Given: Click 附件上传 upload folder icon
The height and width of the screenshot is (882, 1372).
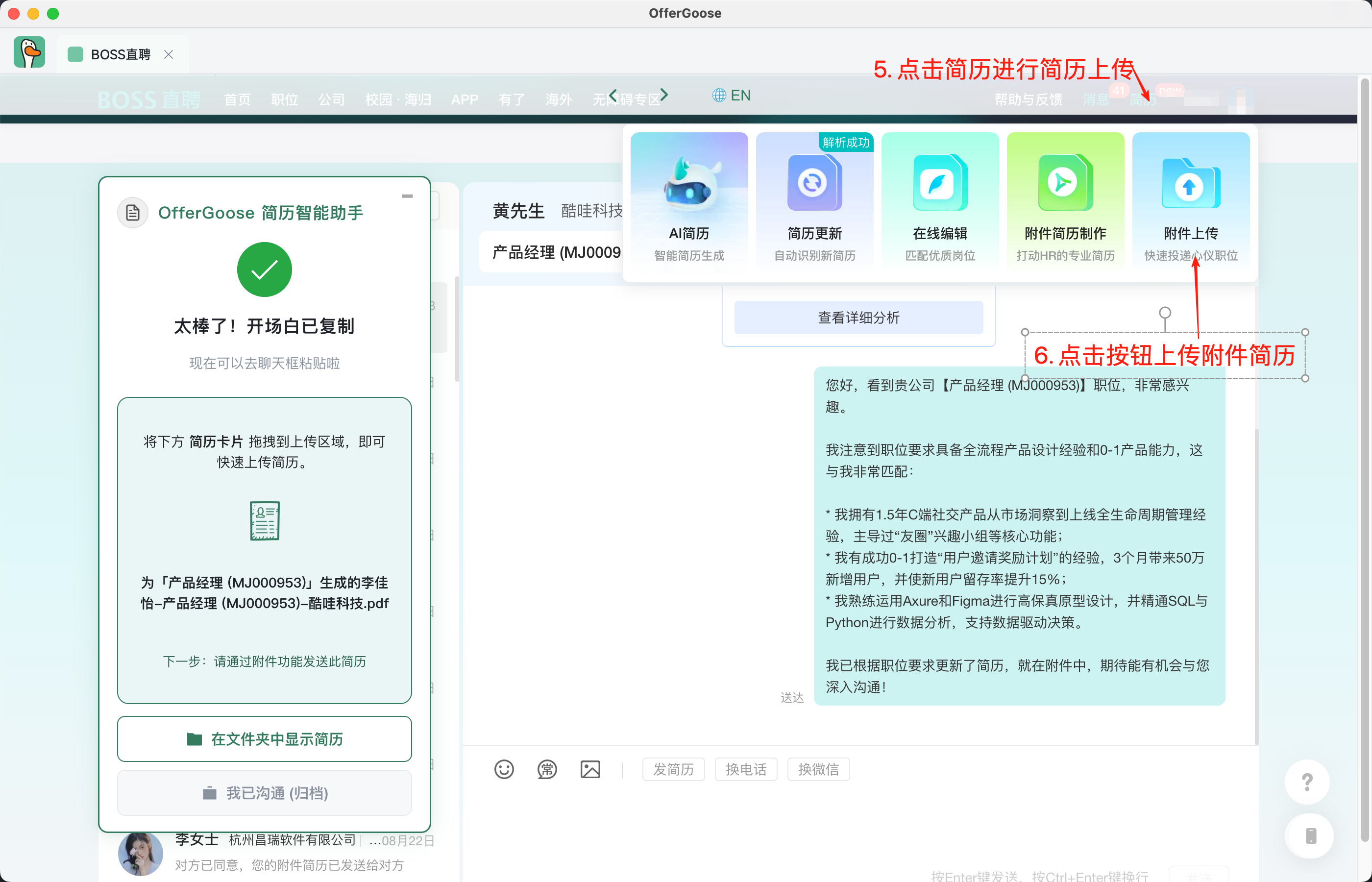Looking at the screenshot, I should 1190,184.
